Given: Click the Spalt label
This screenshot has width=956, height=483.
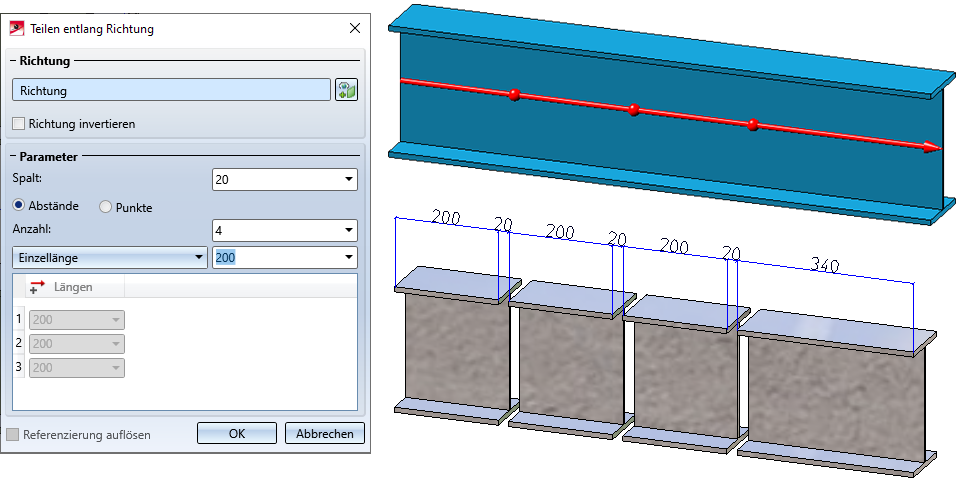Looking at the screenshot, I should 27,178.
